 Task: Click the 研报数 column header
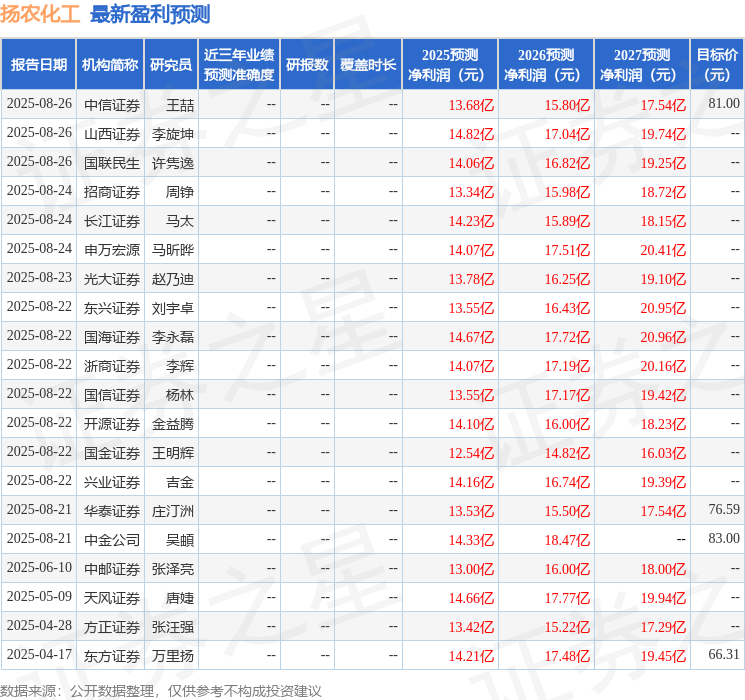(307, 65)
